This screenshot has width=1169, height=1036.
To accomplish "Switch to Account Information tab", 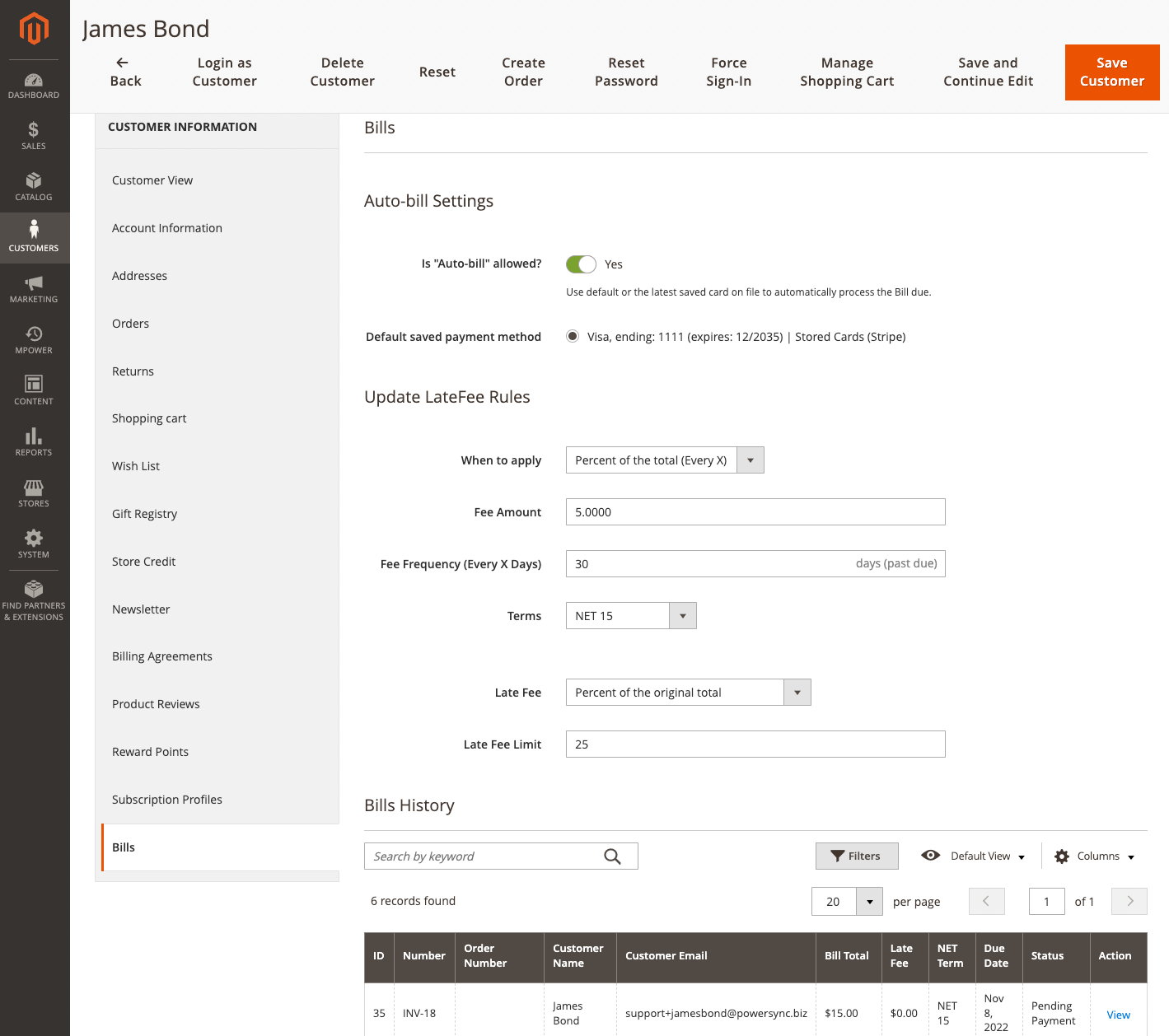I will pyautogui.click(x=167, y=228).
